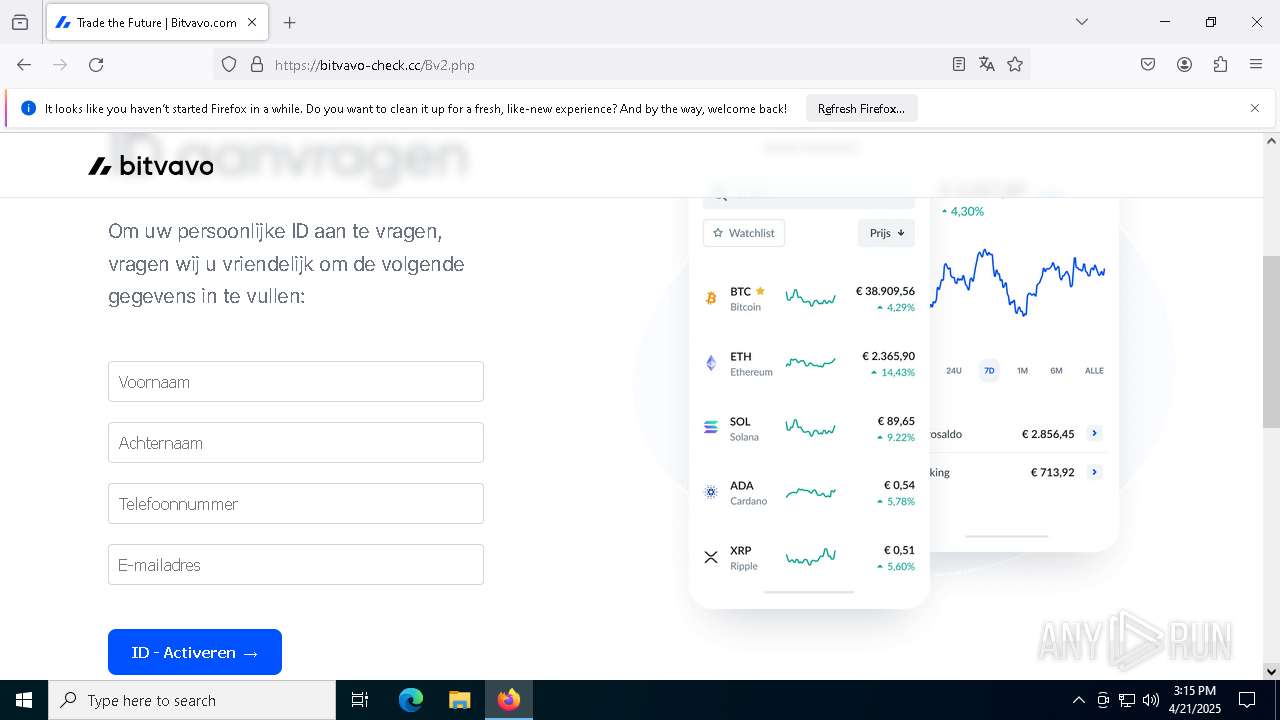
Task: Click the ID - Activeren button
Action: coord(195,652)
